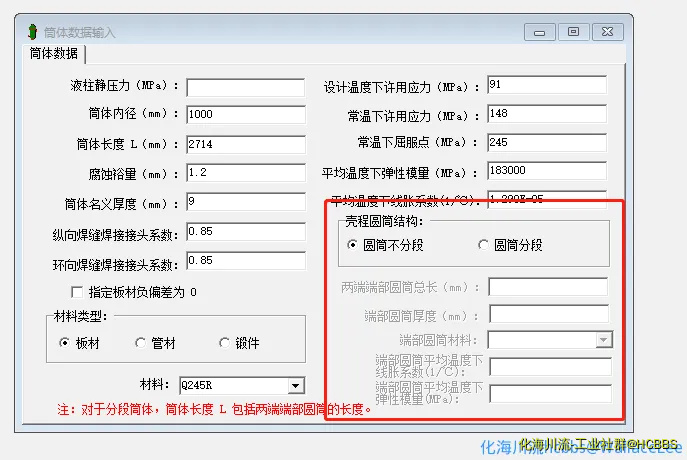This screenshot has width=687, height=460.
Task: Minimize the 筒体数据输入 window
Action: (x=539, y=32)
